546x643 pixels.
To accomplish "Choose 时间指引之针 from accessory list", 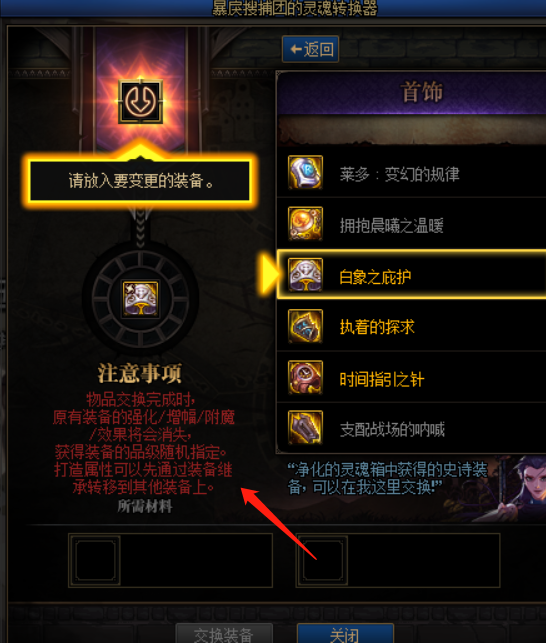I will [x=411, y=377].
